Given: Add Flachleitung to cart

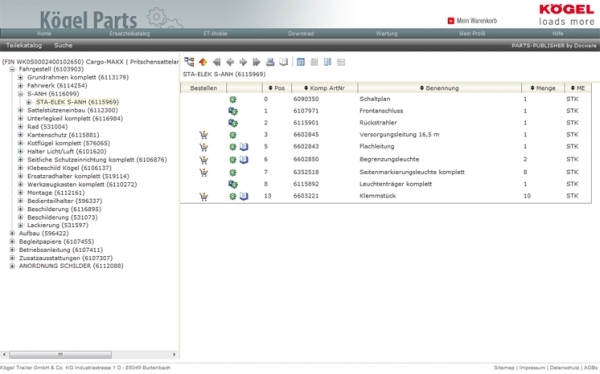Looking at the screenshot, I should click(204, 147).
